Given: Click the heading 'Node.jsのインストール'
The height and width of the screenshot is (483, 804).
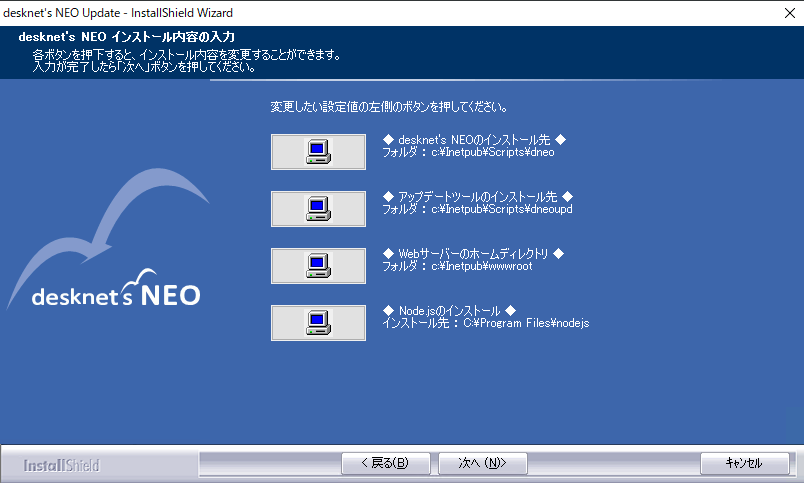Looking at the screenshot, I should (450, 311).
